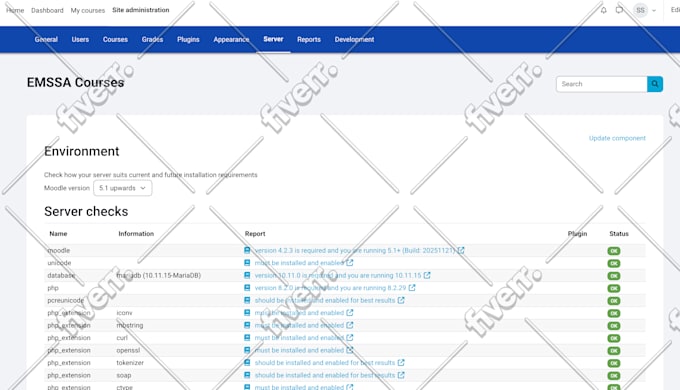Click the OK status badge for database
This screenshot has width=680, height=390.
coord(614,276)
